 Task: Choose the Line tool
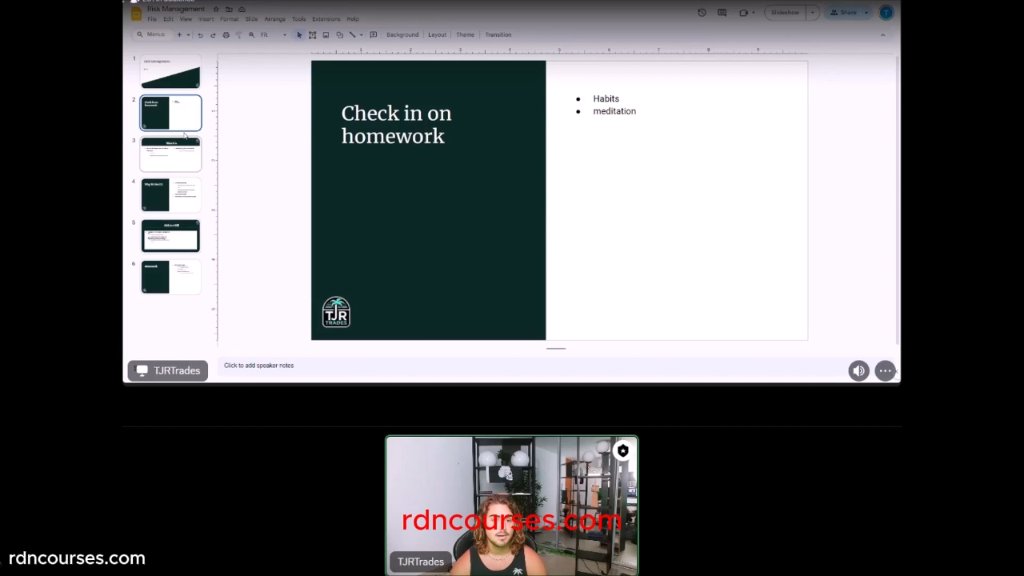353,35
